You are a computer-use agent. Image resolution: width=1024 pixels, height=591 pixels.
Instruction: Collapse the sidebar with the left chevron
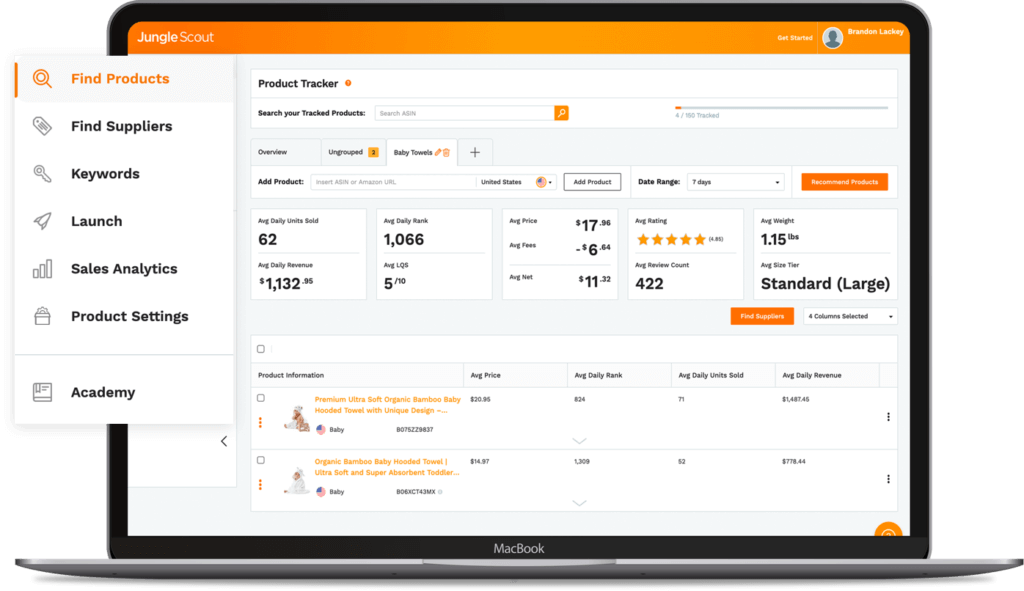click(x=224, y=441)
